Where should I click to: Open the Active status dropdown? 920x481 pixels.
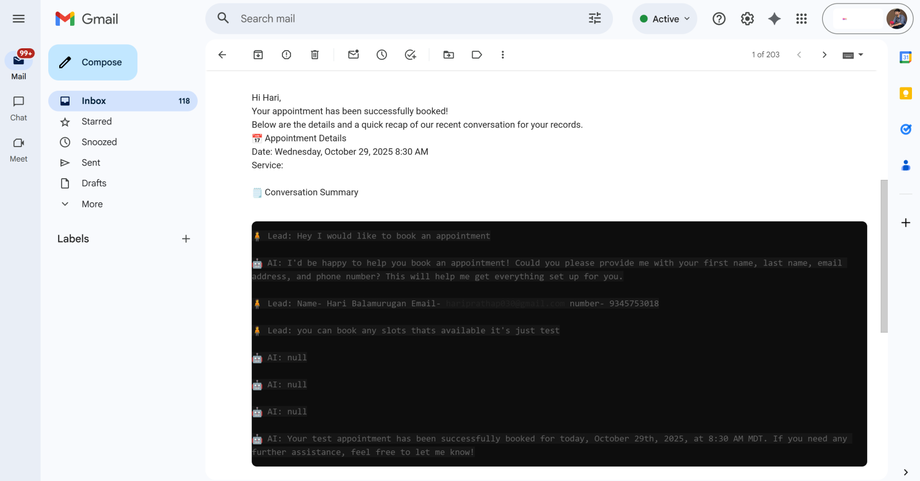pos(665,19)
